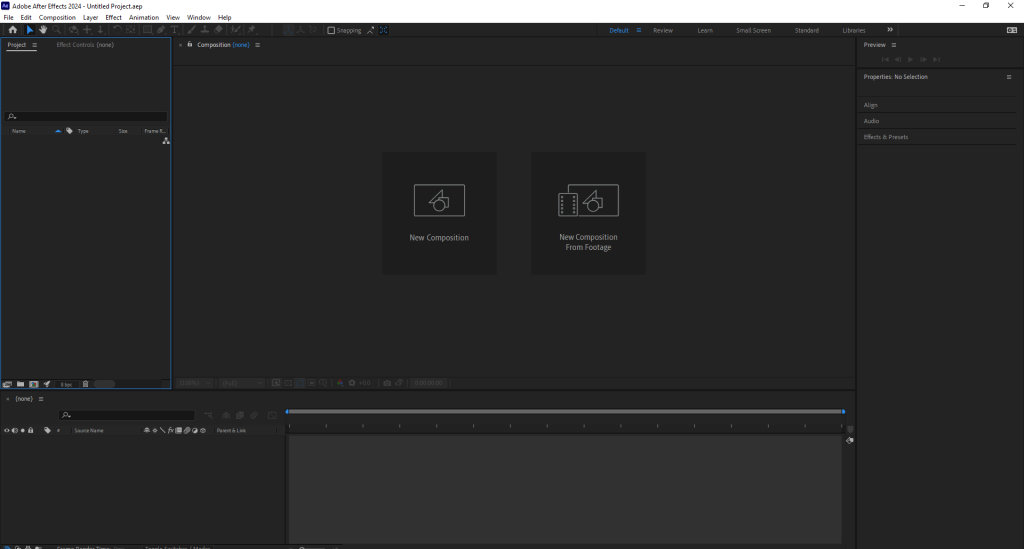Click the new folder icon in Project panel
This screenshot has width=1024, height=549.
20,384
